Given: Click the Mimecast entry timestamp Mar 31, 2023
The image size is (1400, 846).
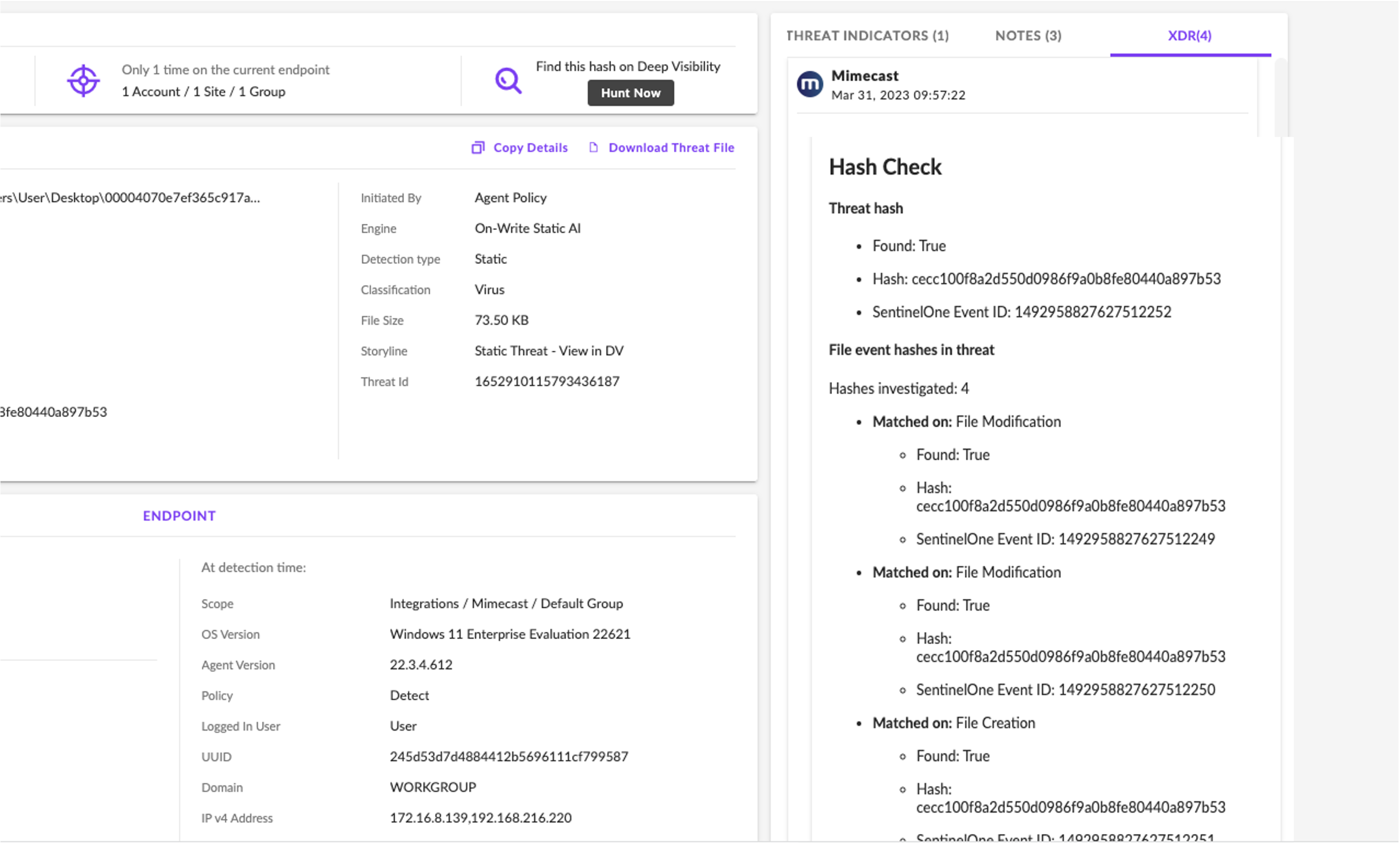Looking at the screenshot, I should [x=898, y=95].
